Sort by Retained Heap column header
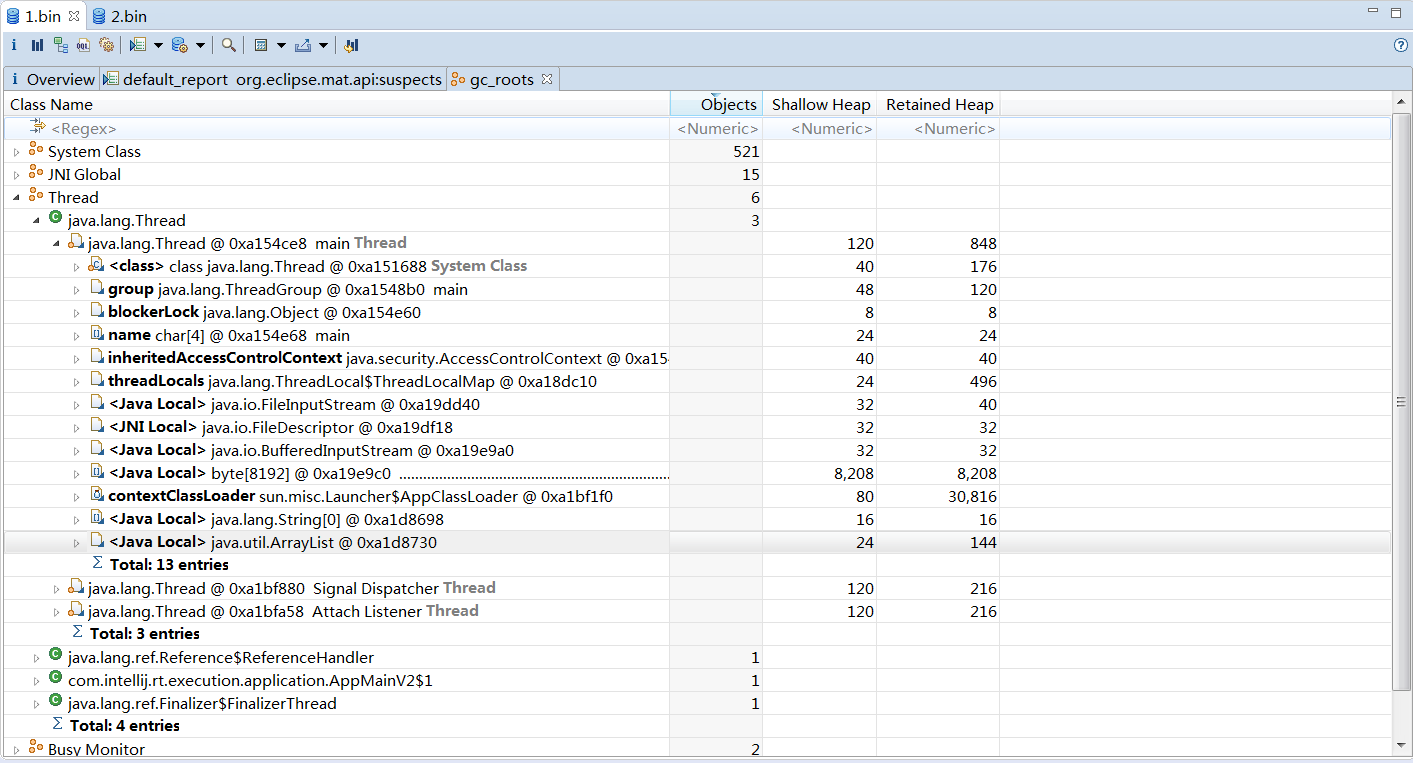Viewport: 1413px width, 763px height. pos(939,104)
